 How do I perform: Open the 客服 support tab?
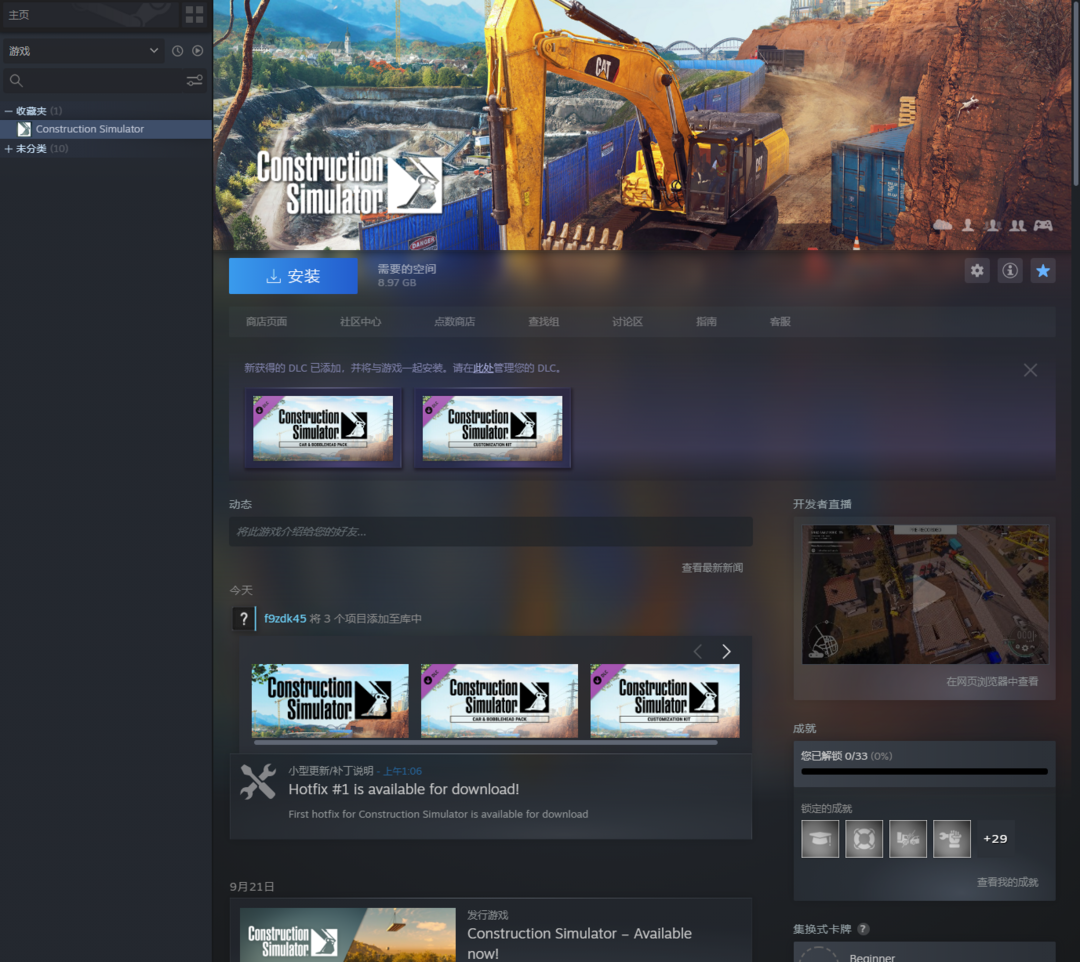780,322
